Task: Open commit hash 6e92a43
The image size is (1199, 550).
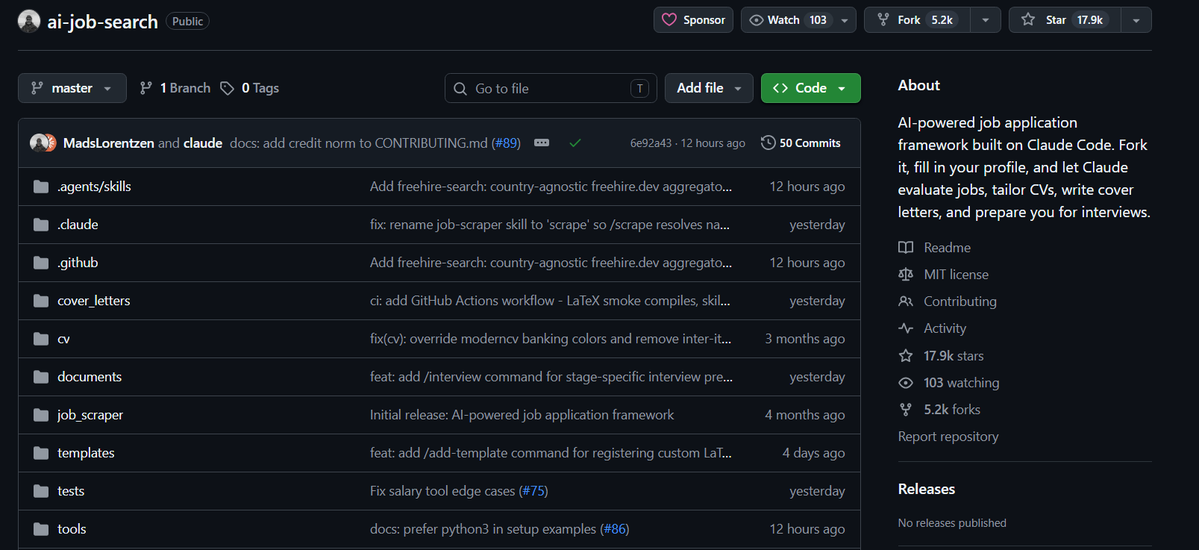Action: point(651,143)
